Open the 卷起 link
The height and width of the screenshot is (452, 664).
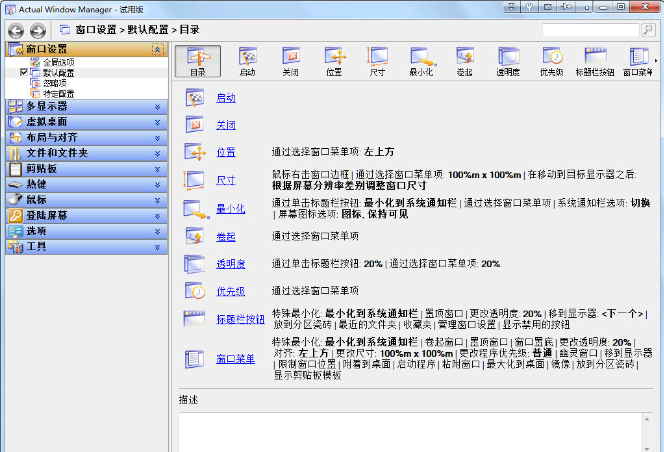tap(226, 236)
